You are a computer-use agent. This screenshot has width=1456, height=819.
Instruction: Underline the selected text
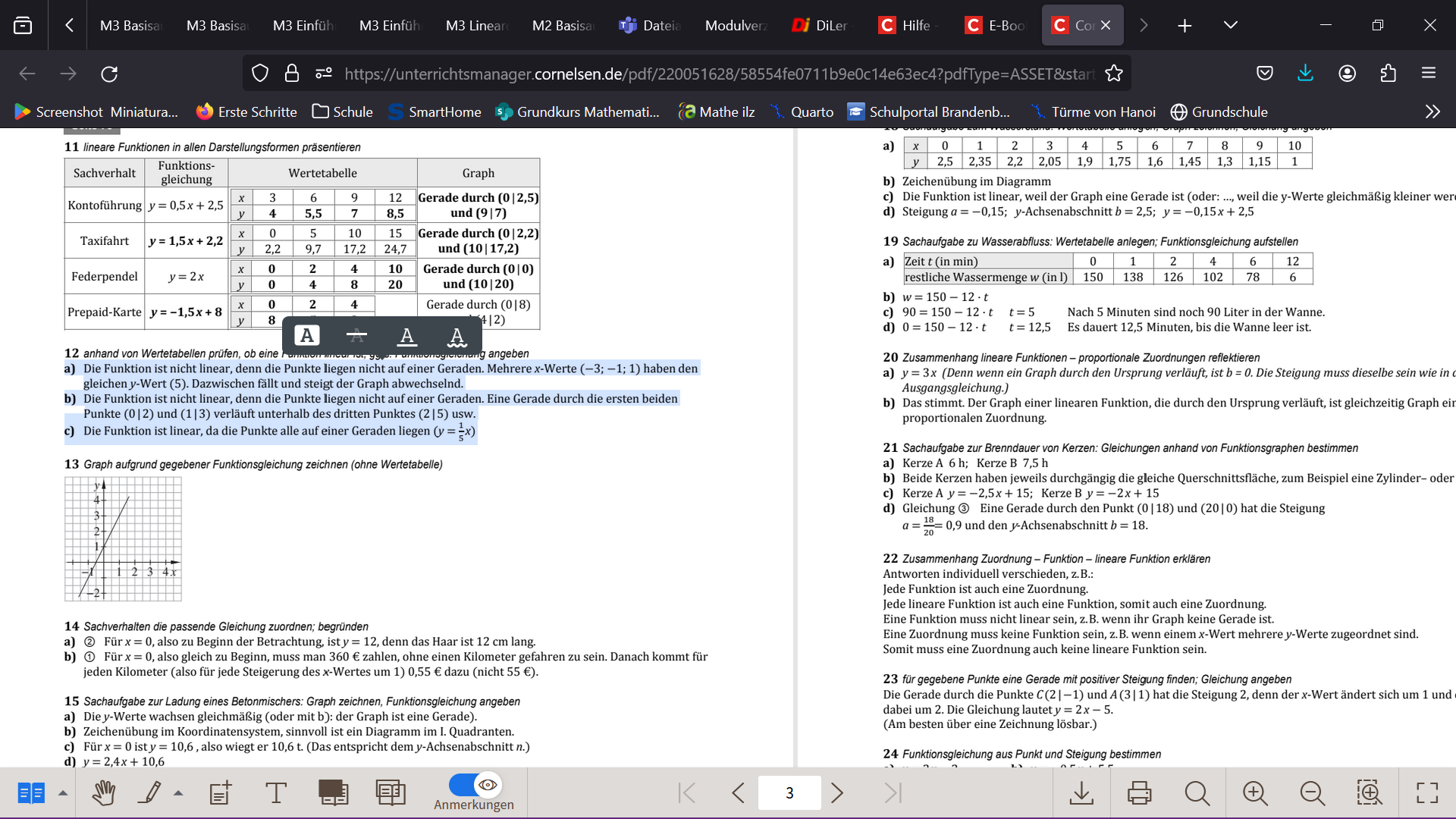pos(407,335)
